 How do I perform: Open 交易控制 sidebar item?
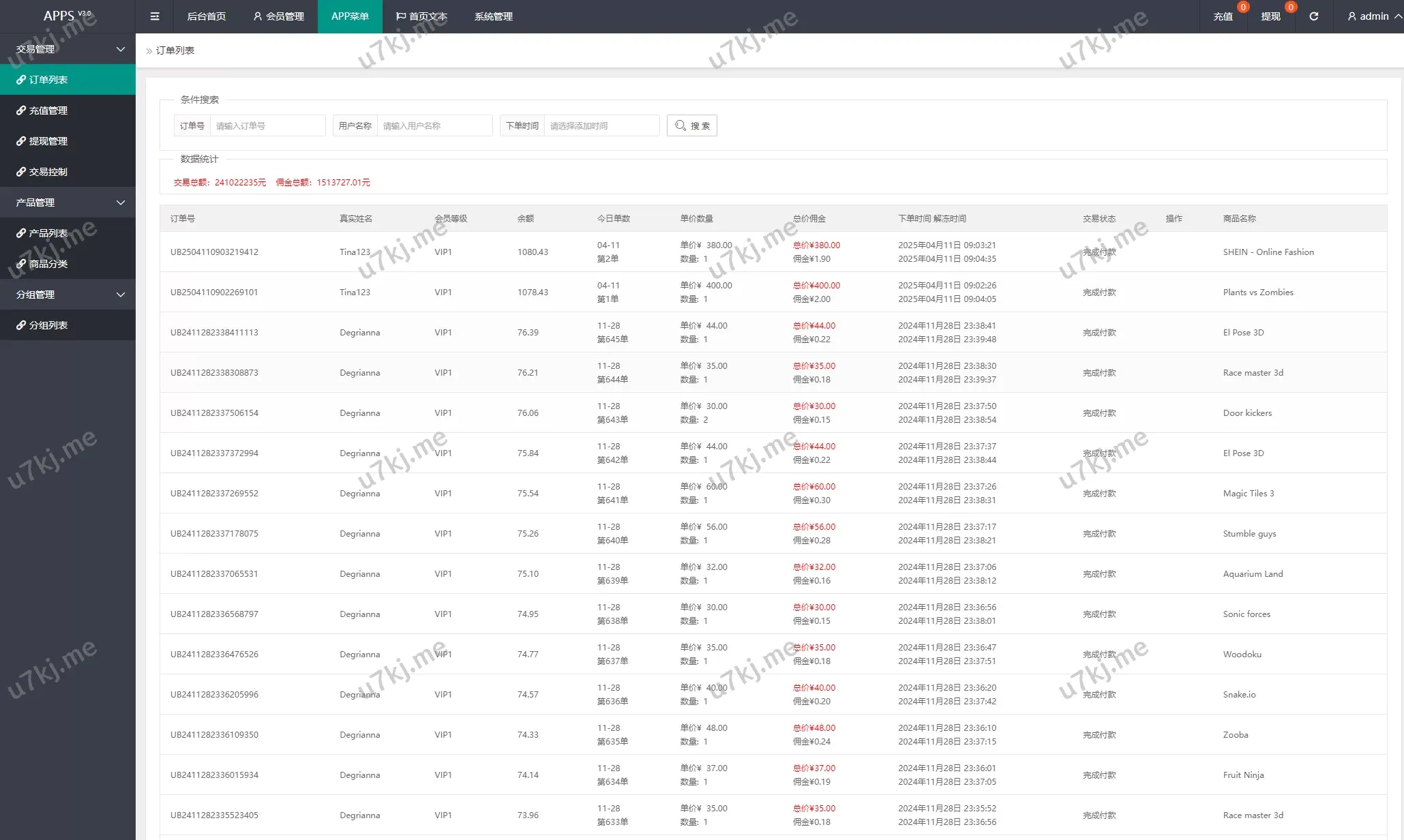(48, 172)
